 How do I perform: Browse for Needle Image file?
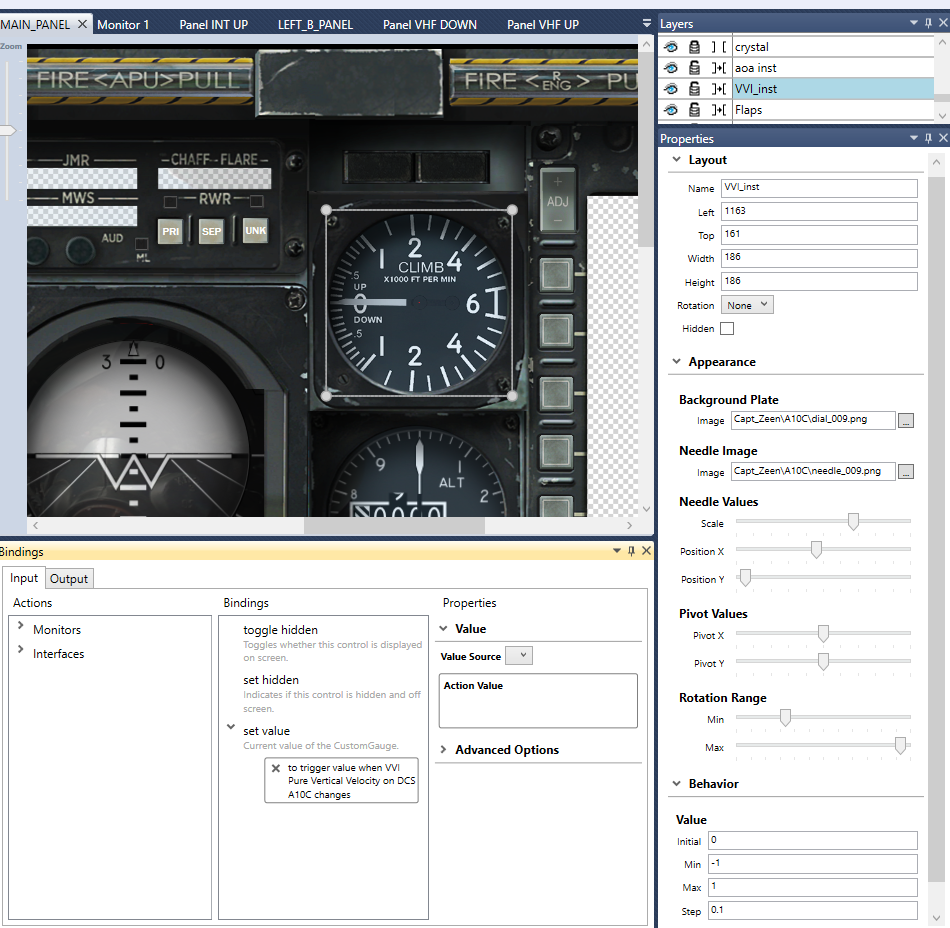click(905, 472)
